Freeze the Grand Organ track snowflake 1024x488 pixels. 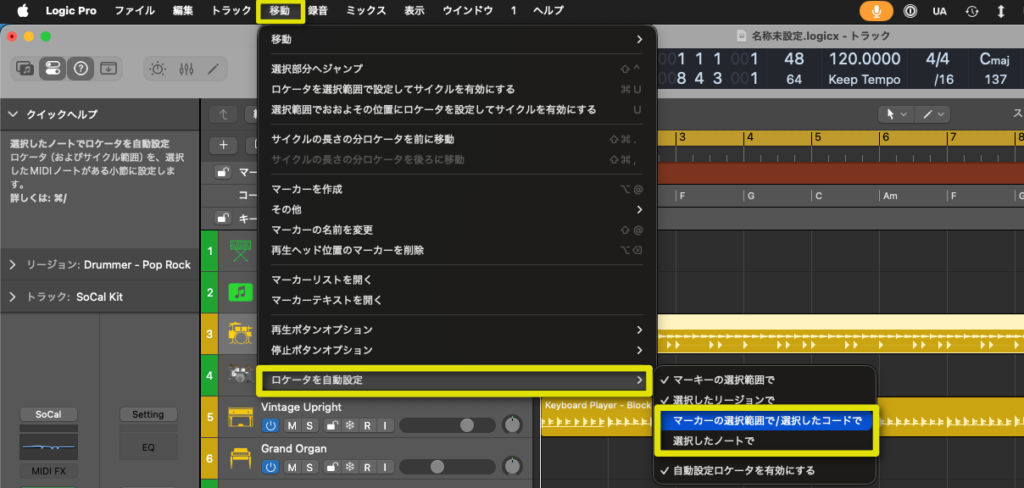349,467
